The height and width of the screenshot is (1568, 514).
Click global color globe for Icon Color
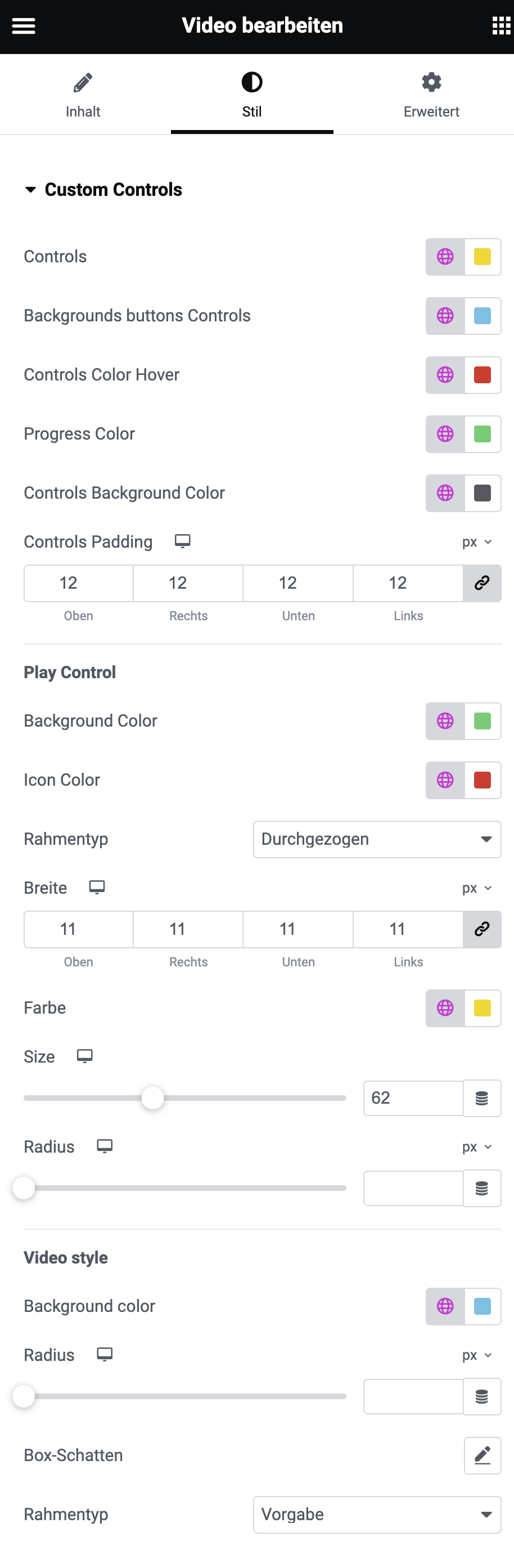point(445,779)
